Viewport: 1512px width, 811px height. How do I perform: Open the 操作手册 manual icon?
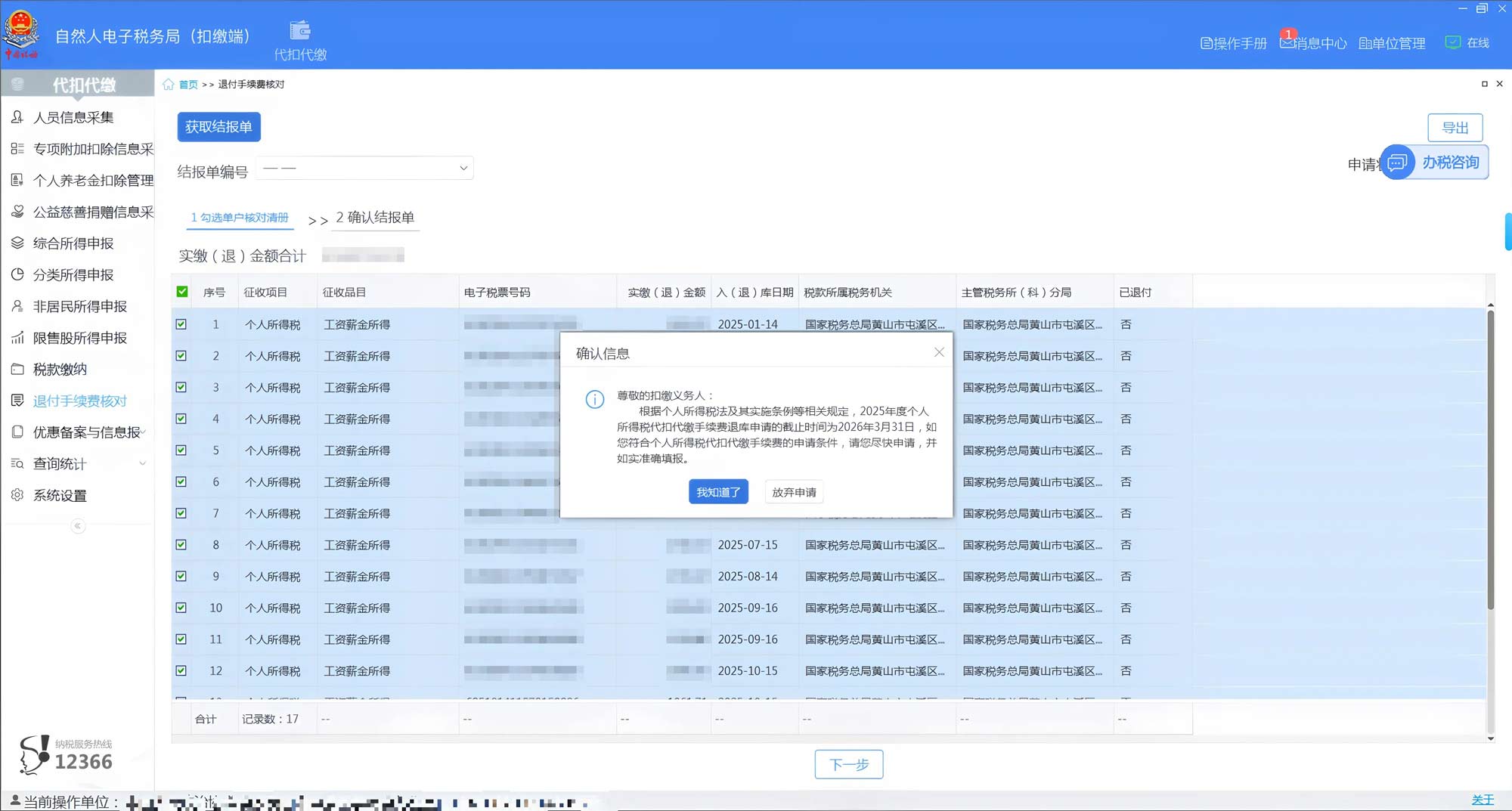tap(1234, 43)
